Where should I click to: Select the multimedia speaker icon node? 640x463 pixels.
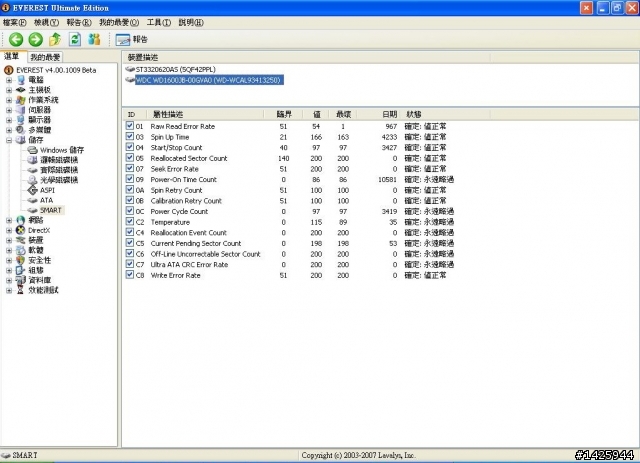[x=20, y=130]
